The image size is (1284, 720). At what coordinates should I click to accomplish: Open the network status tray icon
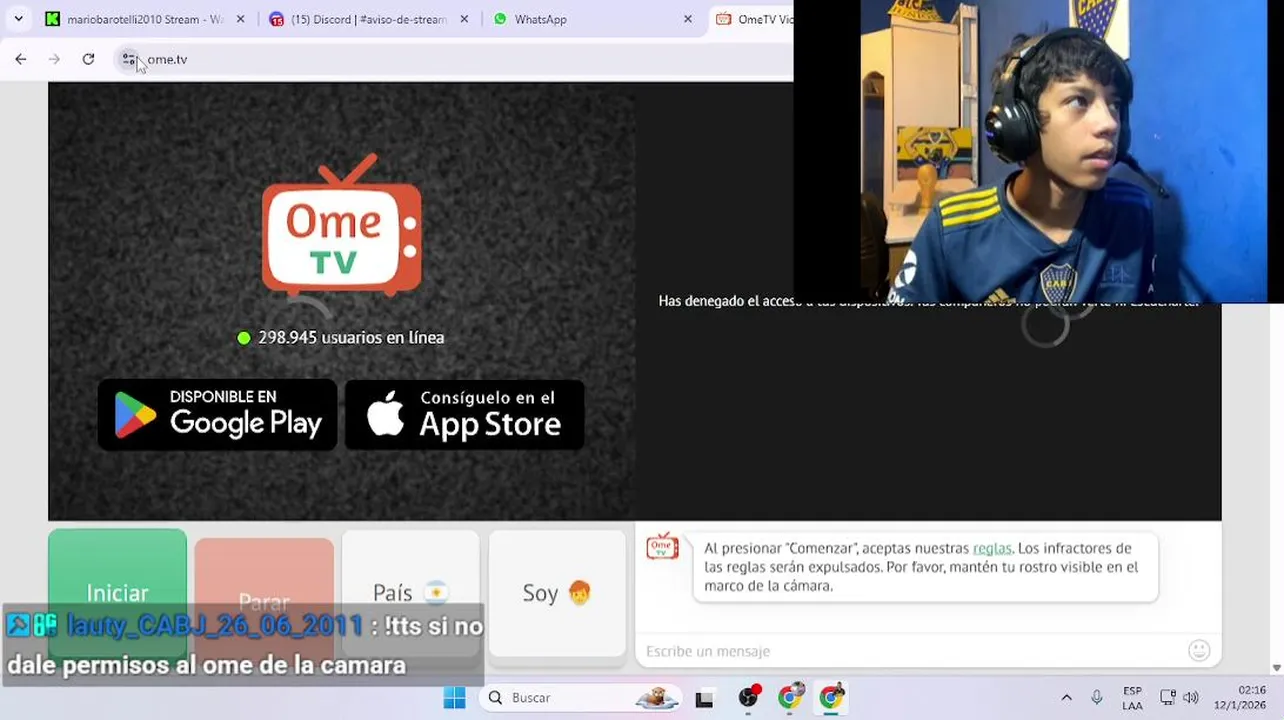point(1167,698)
